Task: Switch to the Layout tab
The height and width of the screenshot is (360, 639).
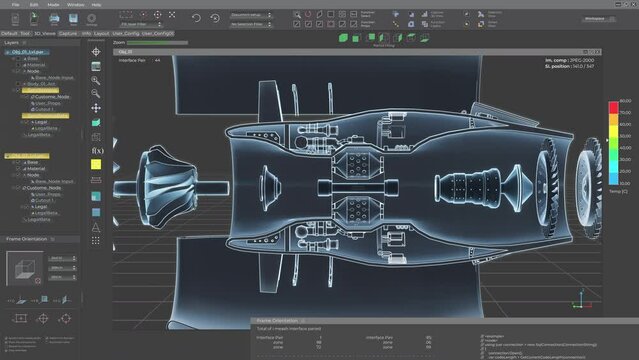Action: pyautogui.click(x=101, y=33)
